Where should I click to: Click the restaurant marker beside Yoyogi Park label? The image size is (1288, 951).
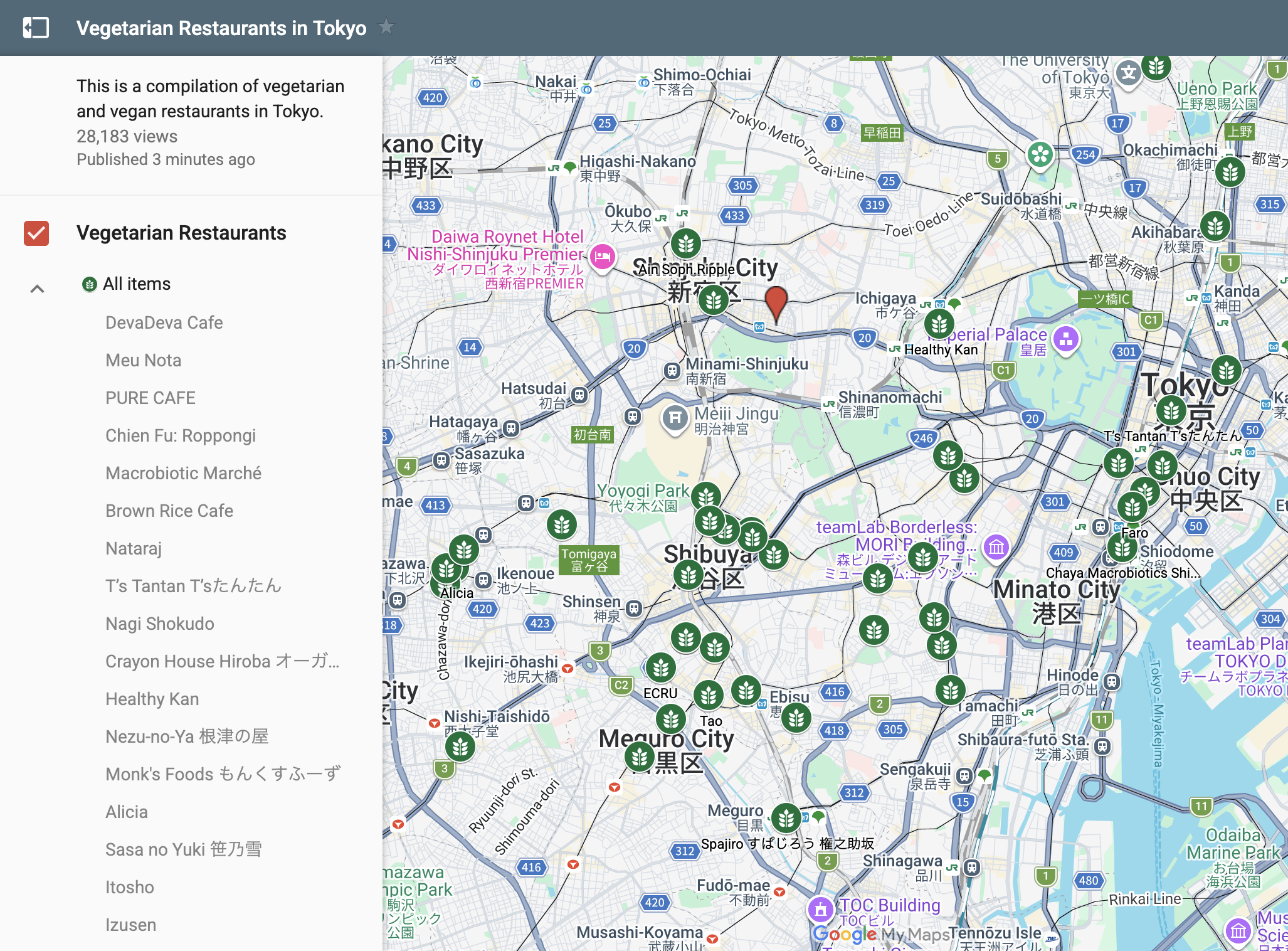point(706,497)
